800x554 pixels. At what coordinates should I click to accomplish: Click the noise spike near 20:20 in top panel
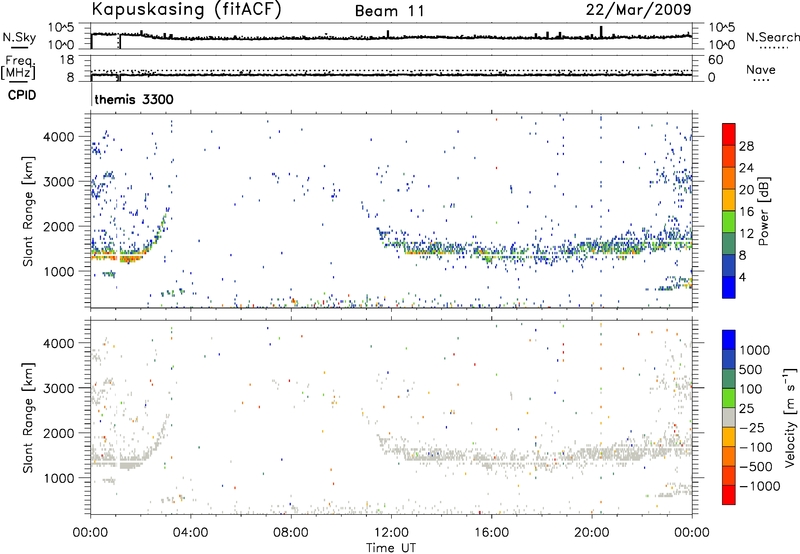click(x=601, y=32)
